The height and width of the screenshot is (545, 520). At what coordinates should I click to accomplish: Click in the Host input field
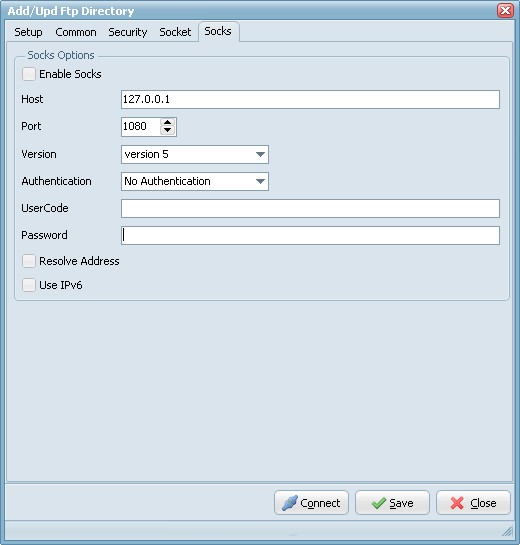[x=310, y=99]
